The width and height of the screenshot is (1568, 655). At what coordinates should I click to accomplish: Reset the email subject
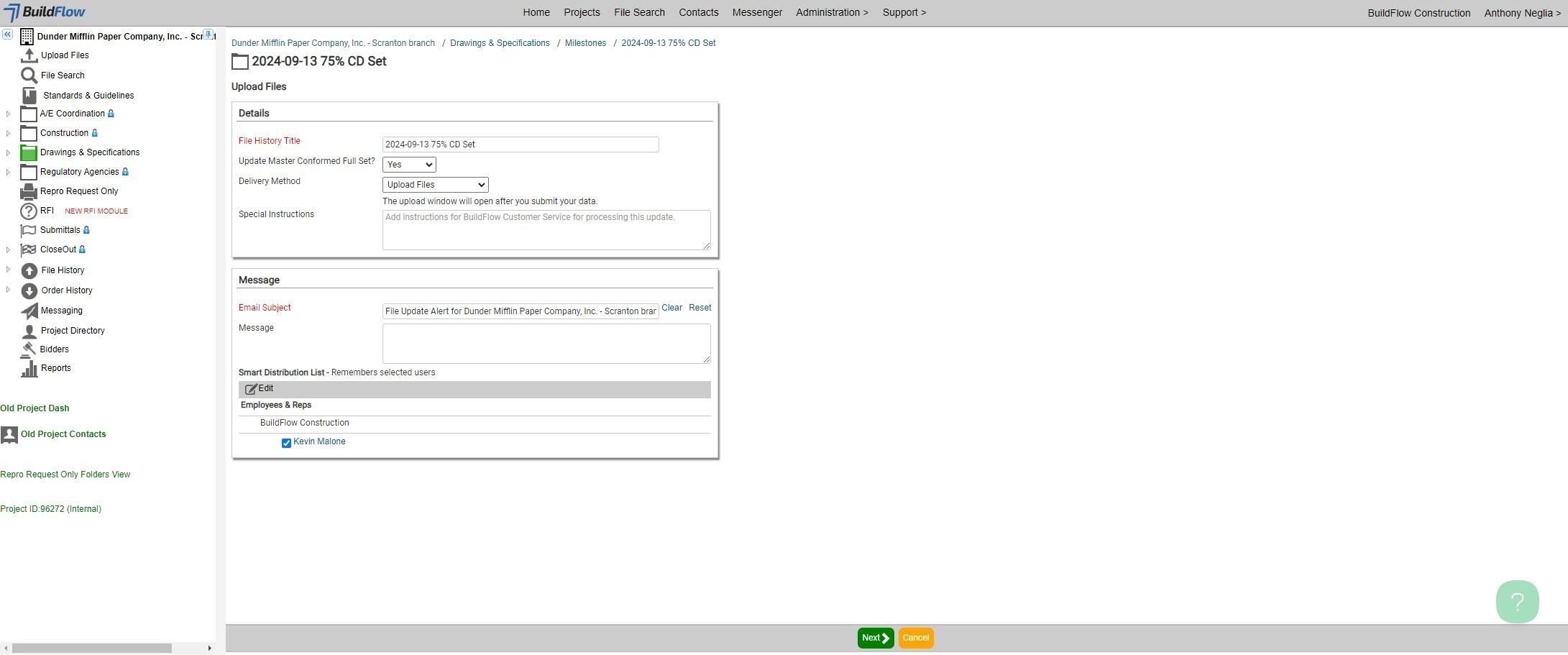(700, 308)
